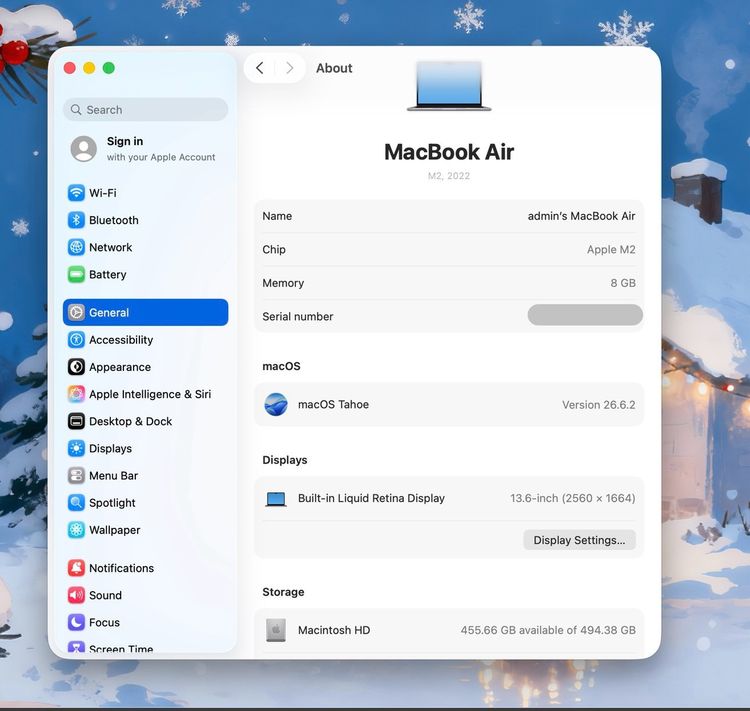Click the hidden serial number pill

click(585, 315)
